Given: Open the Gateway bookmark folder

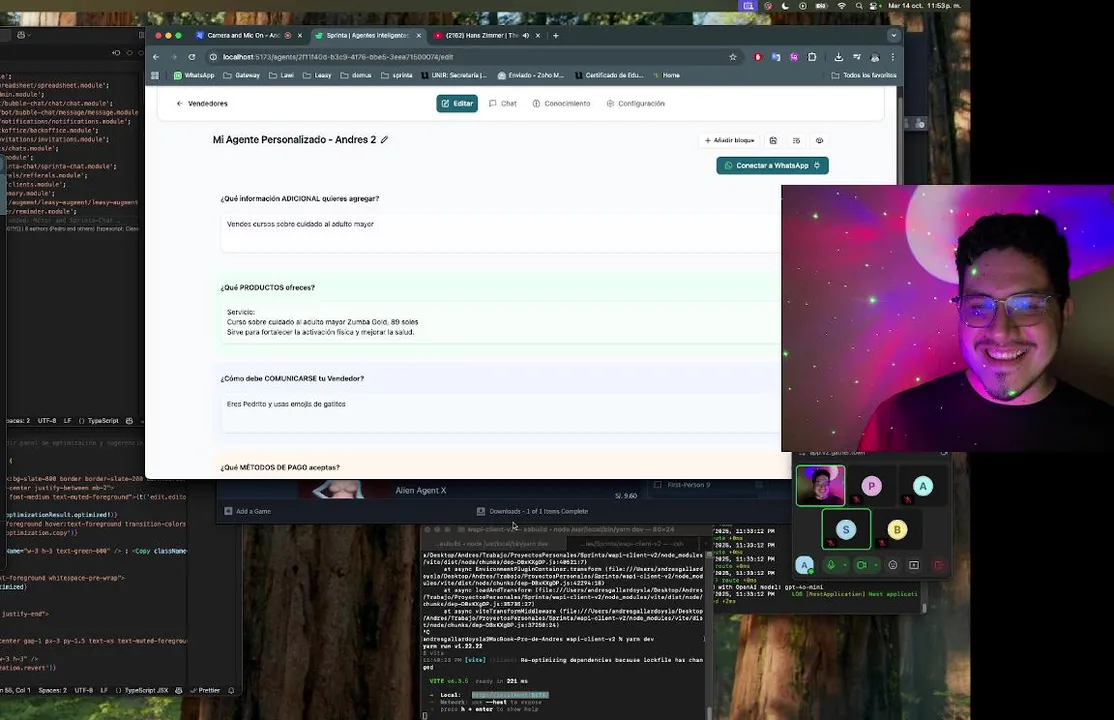Looking at the screenshot, I should (242, 75).
